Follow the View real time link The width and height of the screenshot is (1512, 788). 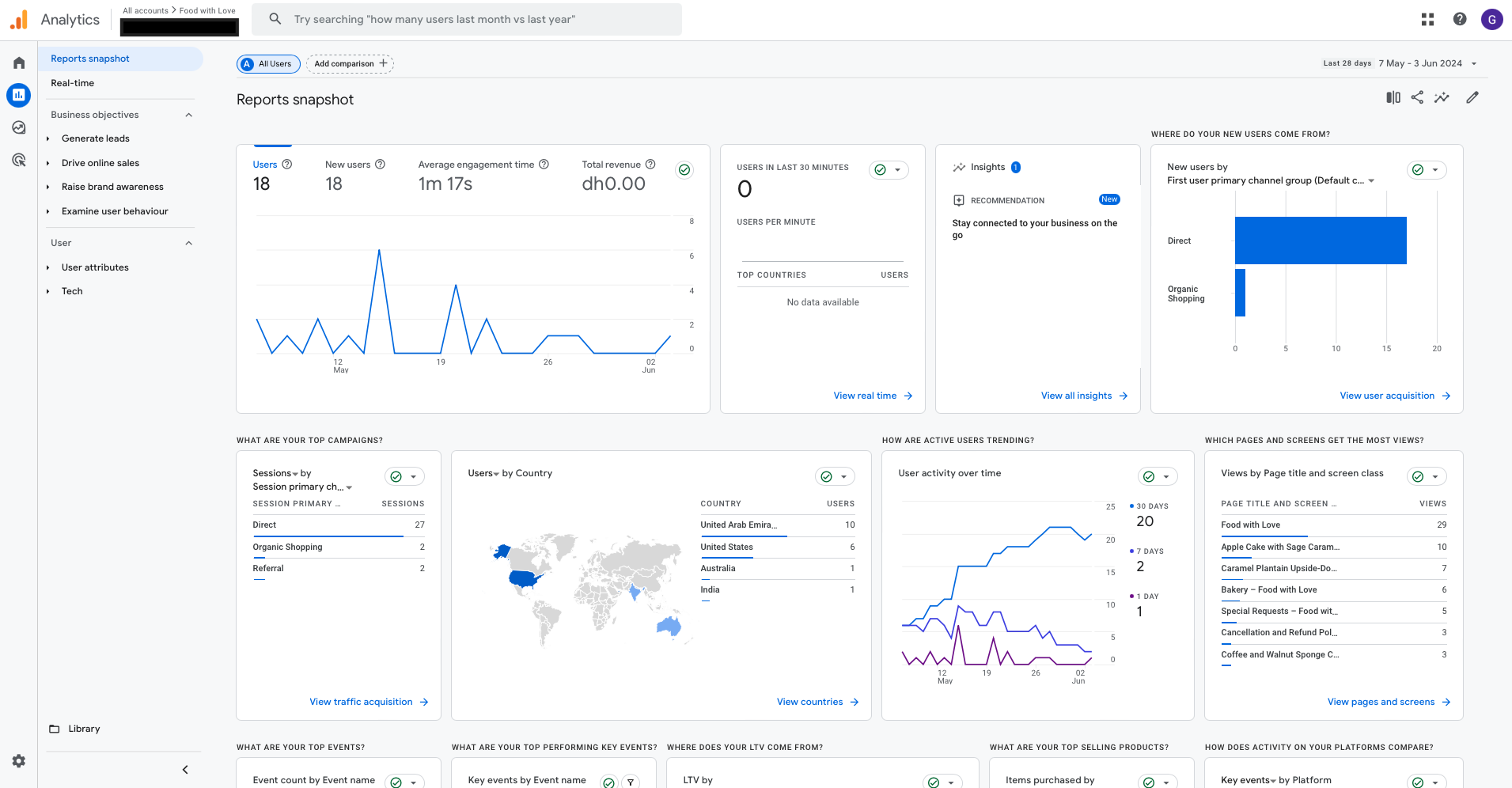click(866, 396)
